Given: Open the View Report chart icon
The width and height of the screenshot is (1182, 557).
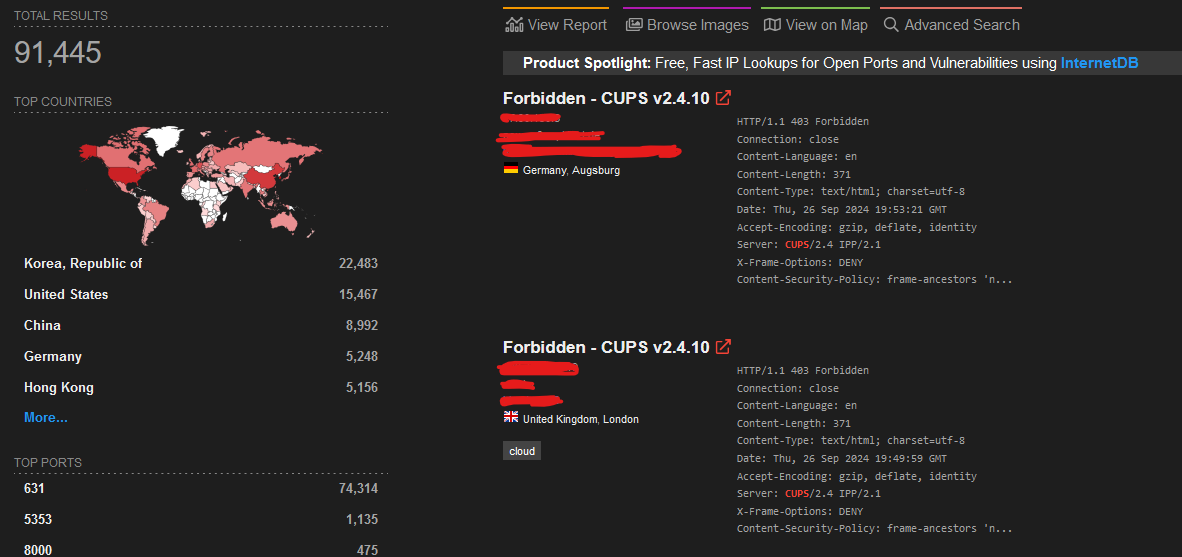Looking at the screenshot, I should (x=514, y=25).
